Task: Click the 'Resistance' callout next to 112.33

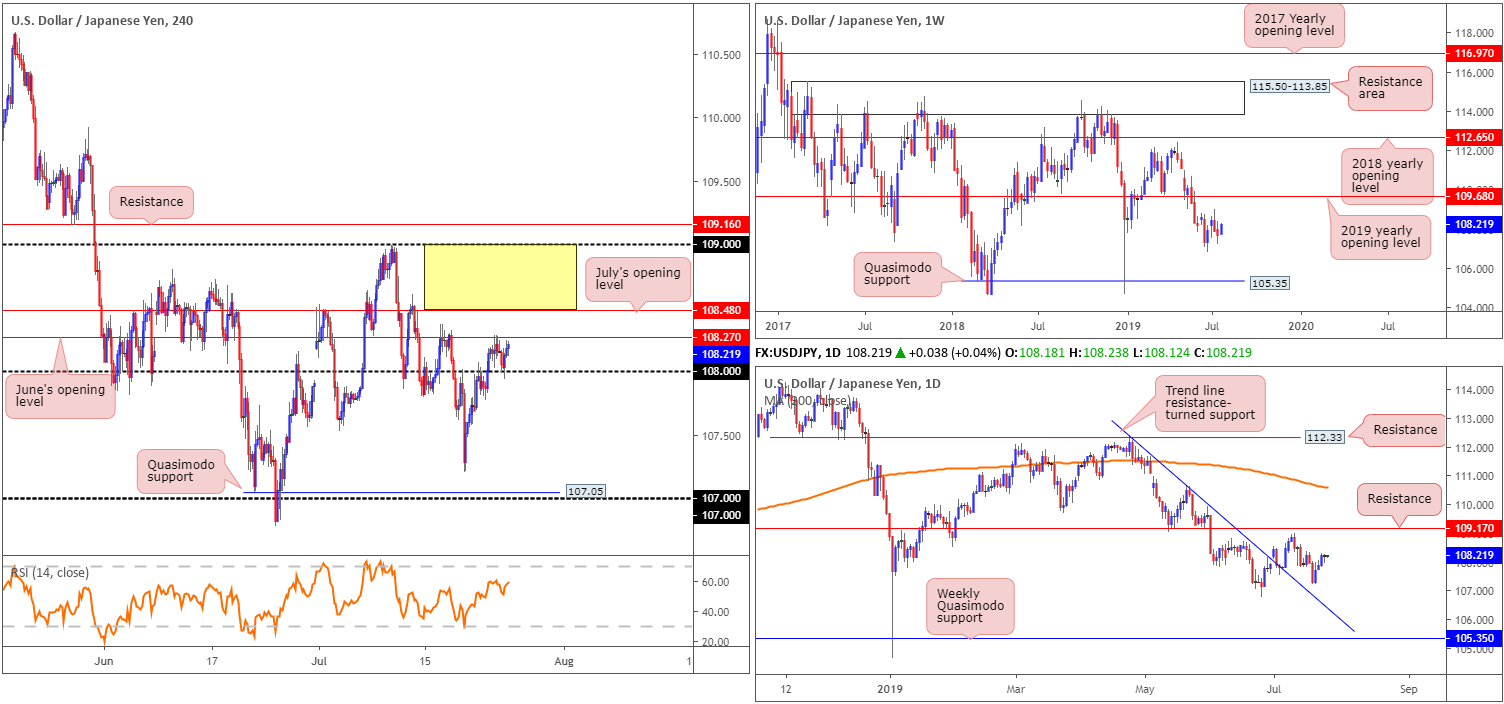Action: pos(1405,430)
